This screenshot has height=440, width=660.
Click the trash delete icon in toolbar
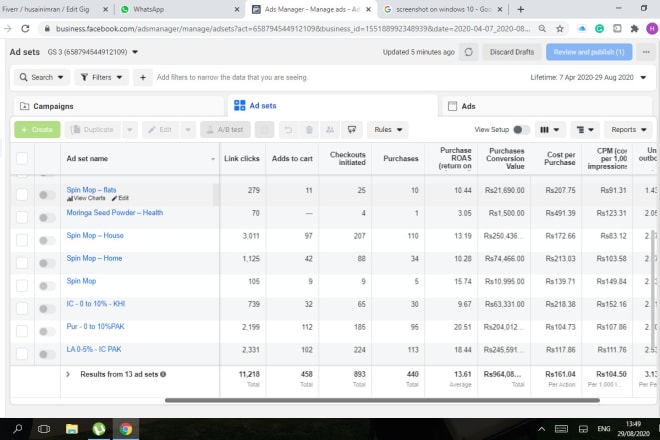309,130
